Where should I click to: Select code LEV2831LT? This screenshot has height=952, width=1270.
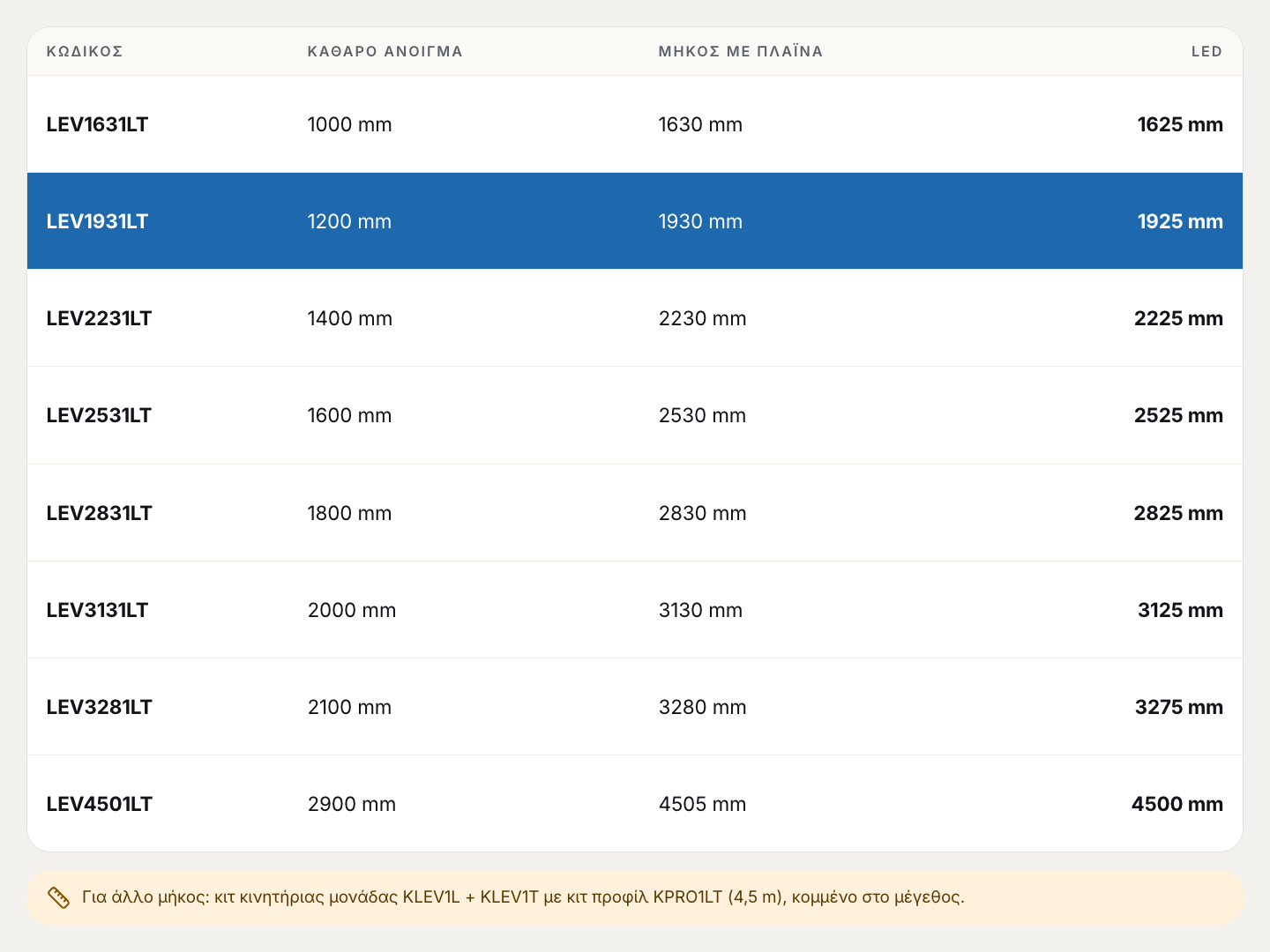point(100,513)
